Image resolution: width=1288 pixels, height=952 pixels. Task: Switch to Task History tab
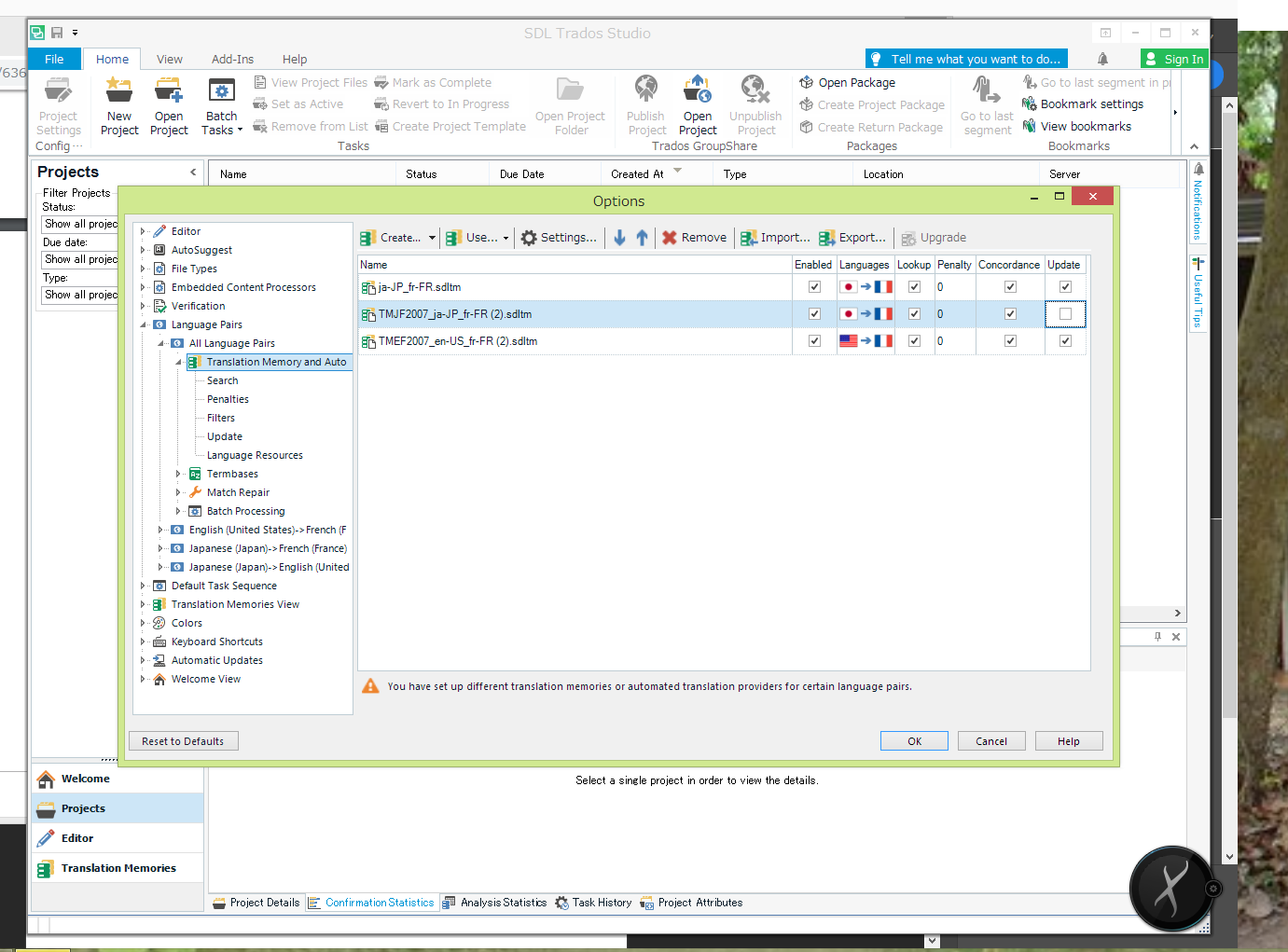(593, 903)
